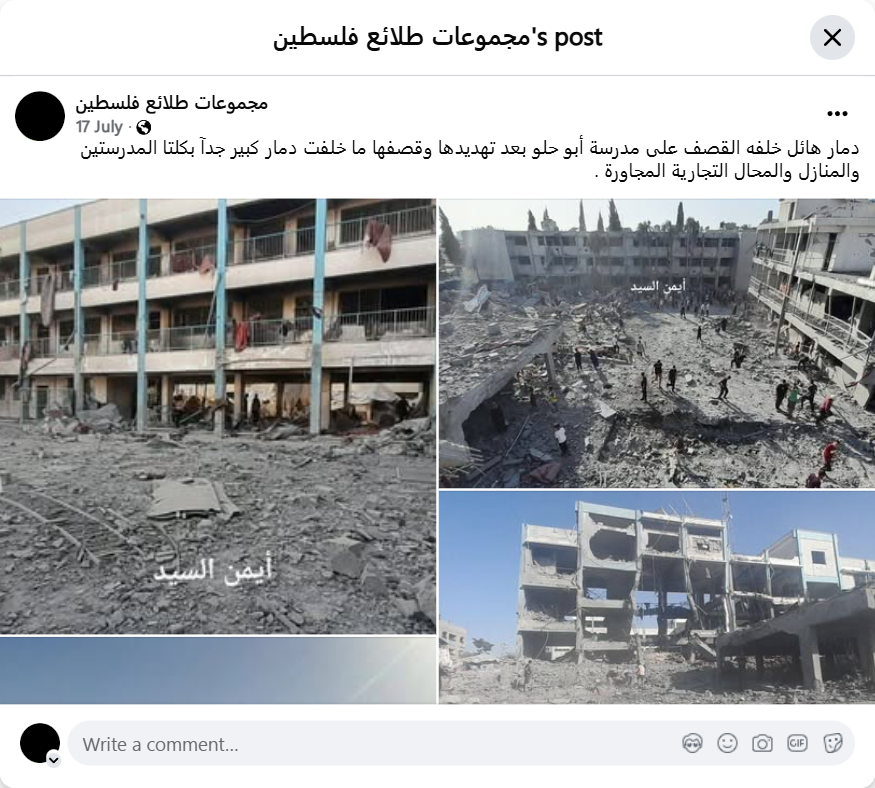Open the three-dot post options menu
875x788 pixels.
click(x=837, y=113)
